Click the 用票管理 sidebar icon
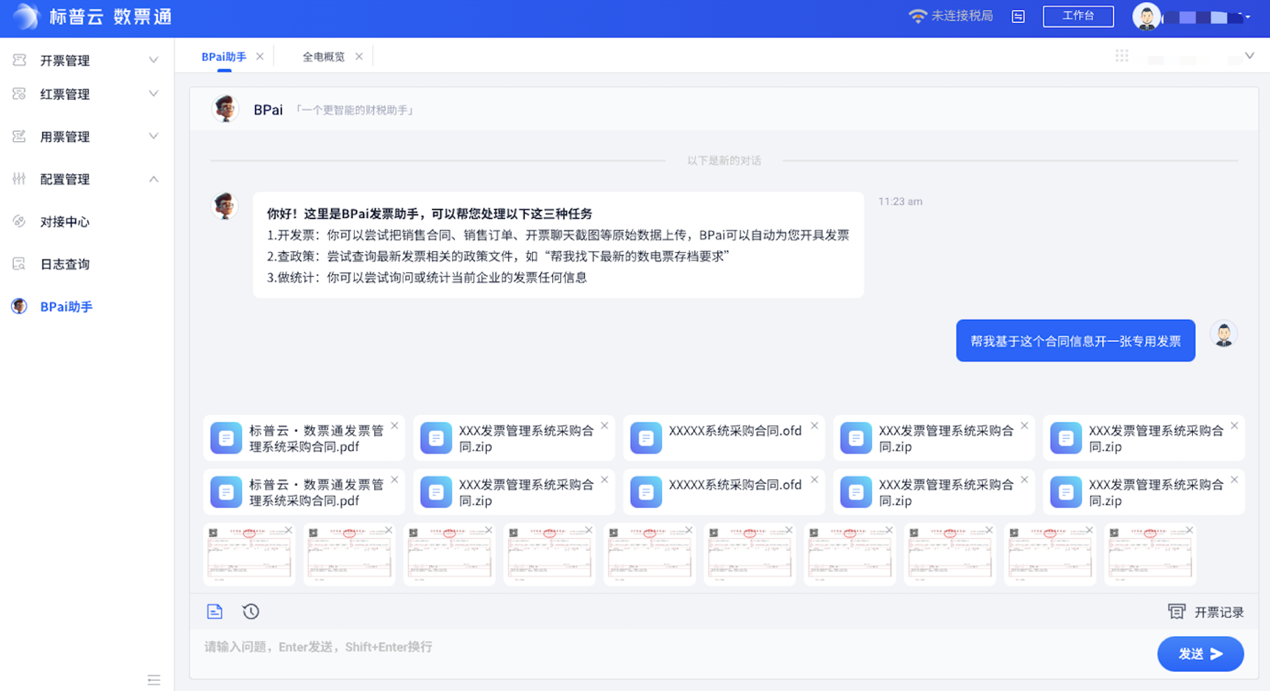The width and height of the screenshot is (1270, 691). (x=19, y=137)
